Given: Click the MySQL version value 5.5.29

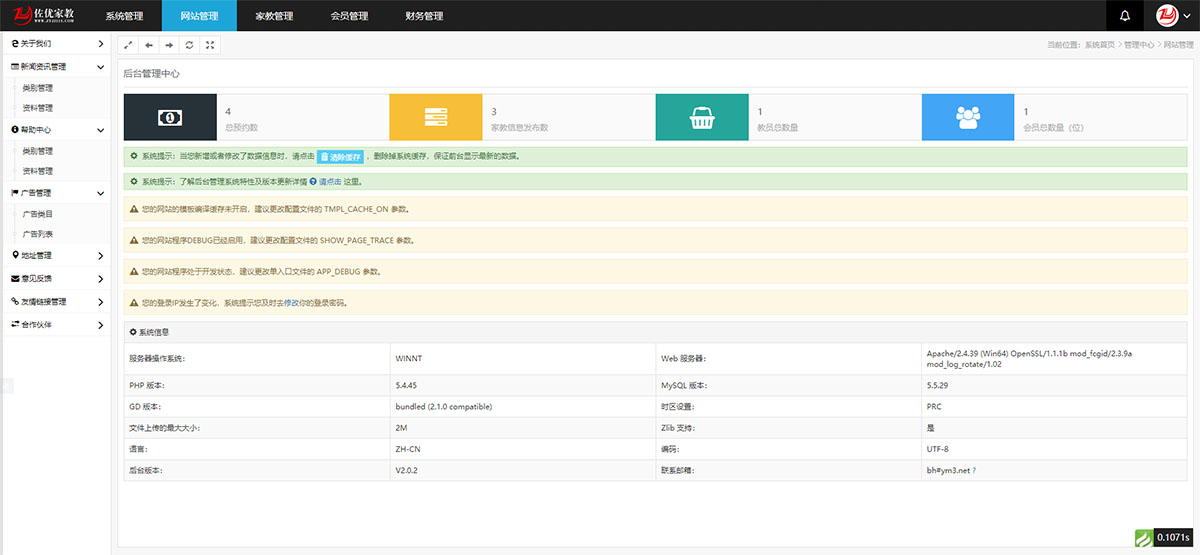Looking at the screenshot, I should (x=938, y=385).
